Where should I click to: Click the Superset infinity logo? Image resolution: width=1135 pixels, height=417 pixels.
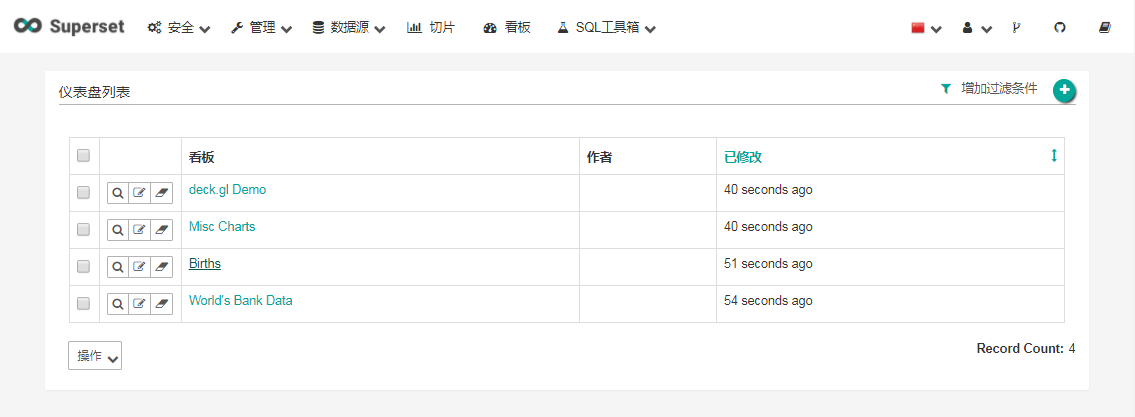click(x=28, y=26)
